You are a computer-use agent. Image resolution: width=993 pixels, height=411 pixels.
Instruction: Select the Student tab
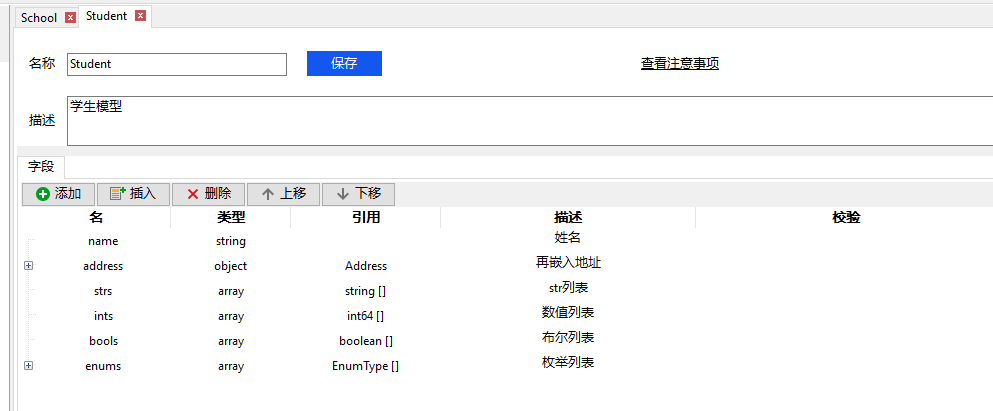106,16
